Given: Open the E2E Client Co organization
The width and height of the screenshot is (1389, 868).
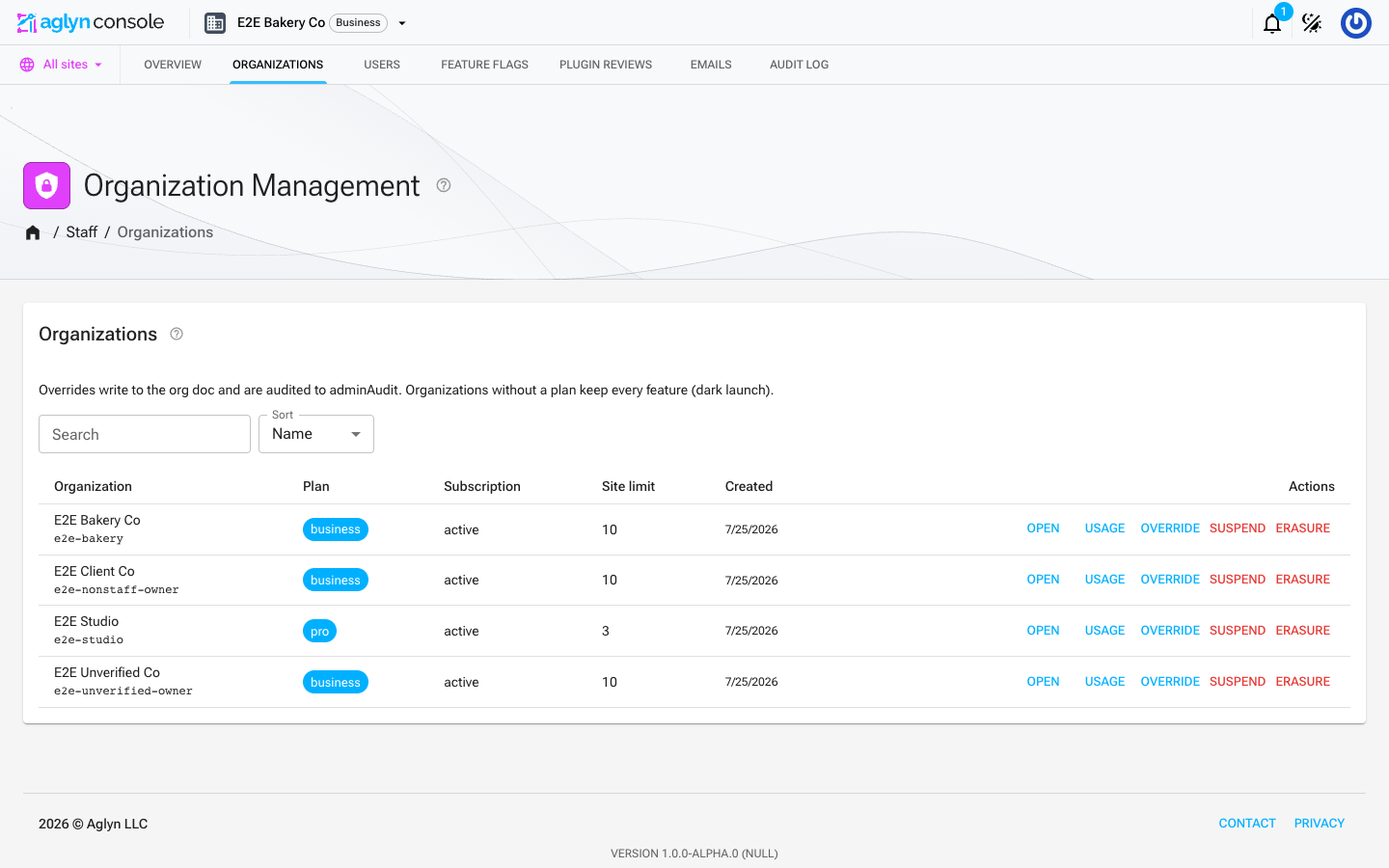Looking at the screenshot, I should point(1043,580).
